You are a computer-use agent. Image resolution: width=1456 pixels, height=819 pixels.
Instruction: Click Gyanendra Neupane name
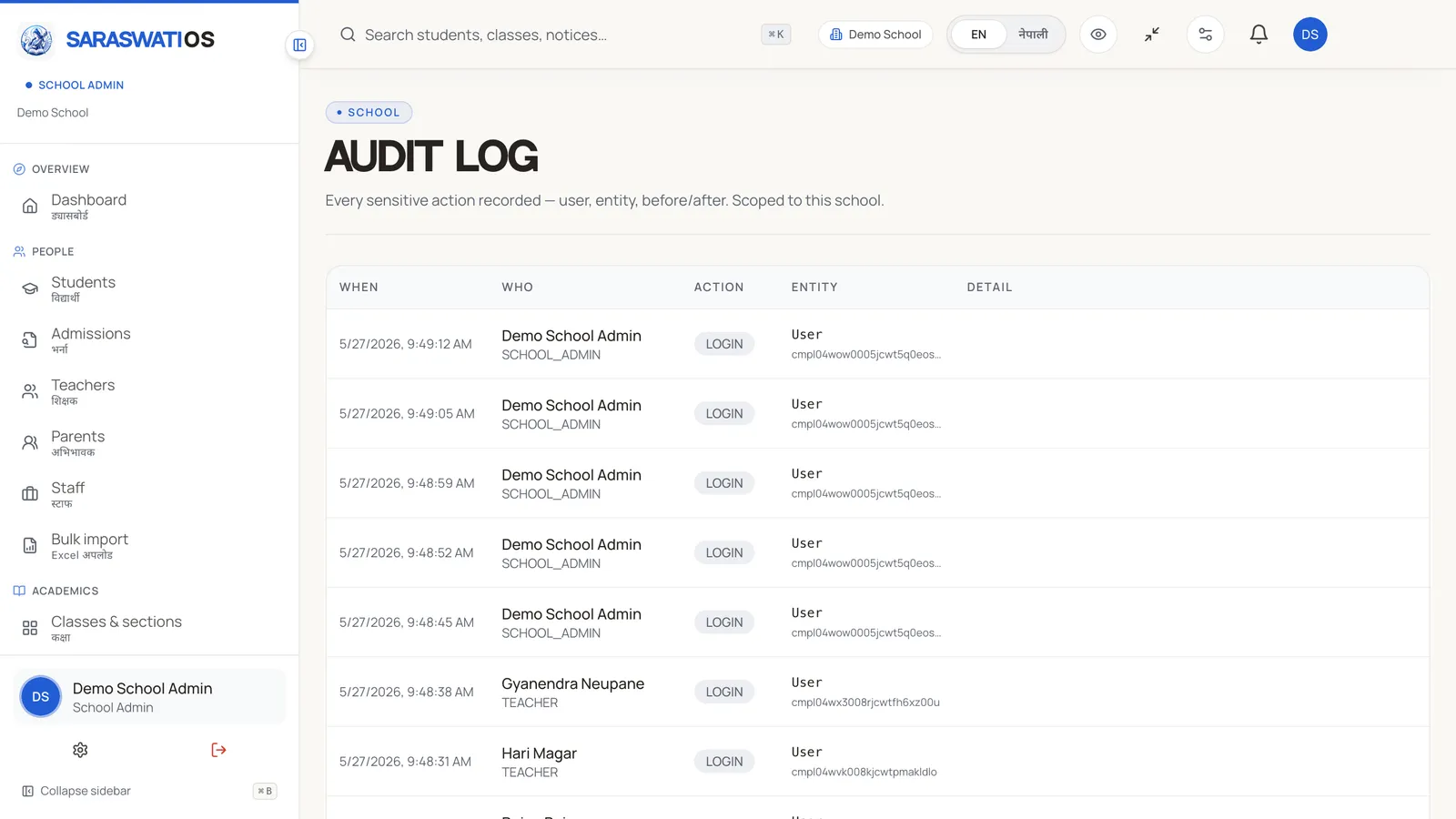(x=573, y=683)
